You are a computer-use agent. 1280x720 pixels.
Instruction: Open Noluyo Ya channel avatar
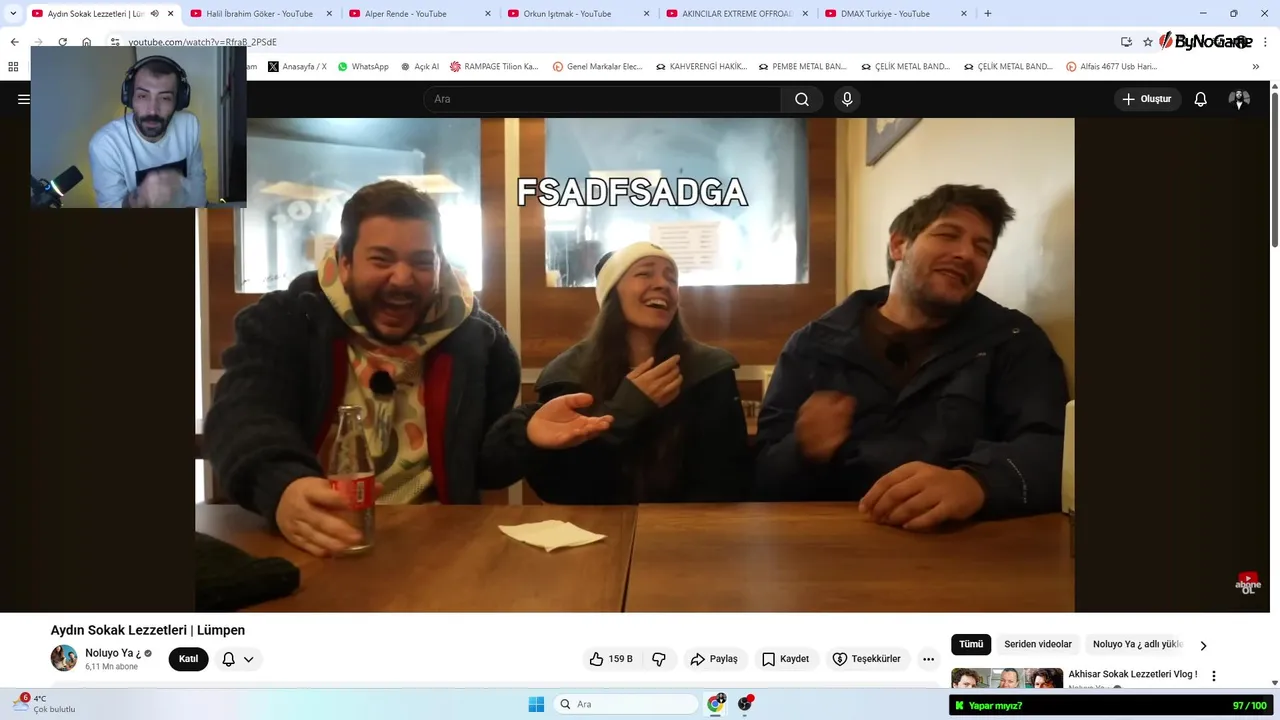point(64,658)
